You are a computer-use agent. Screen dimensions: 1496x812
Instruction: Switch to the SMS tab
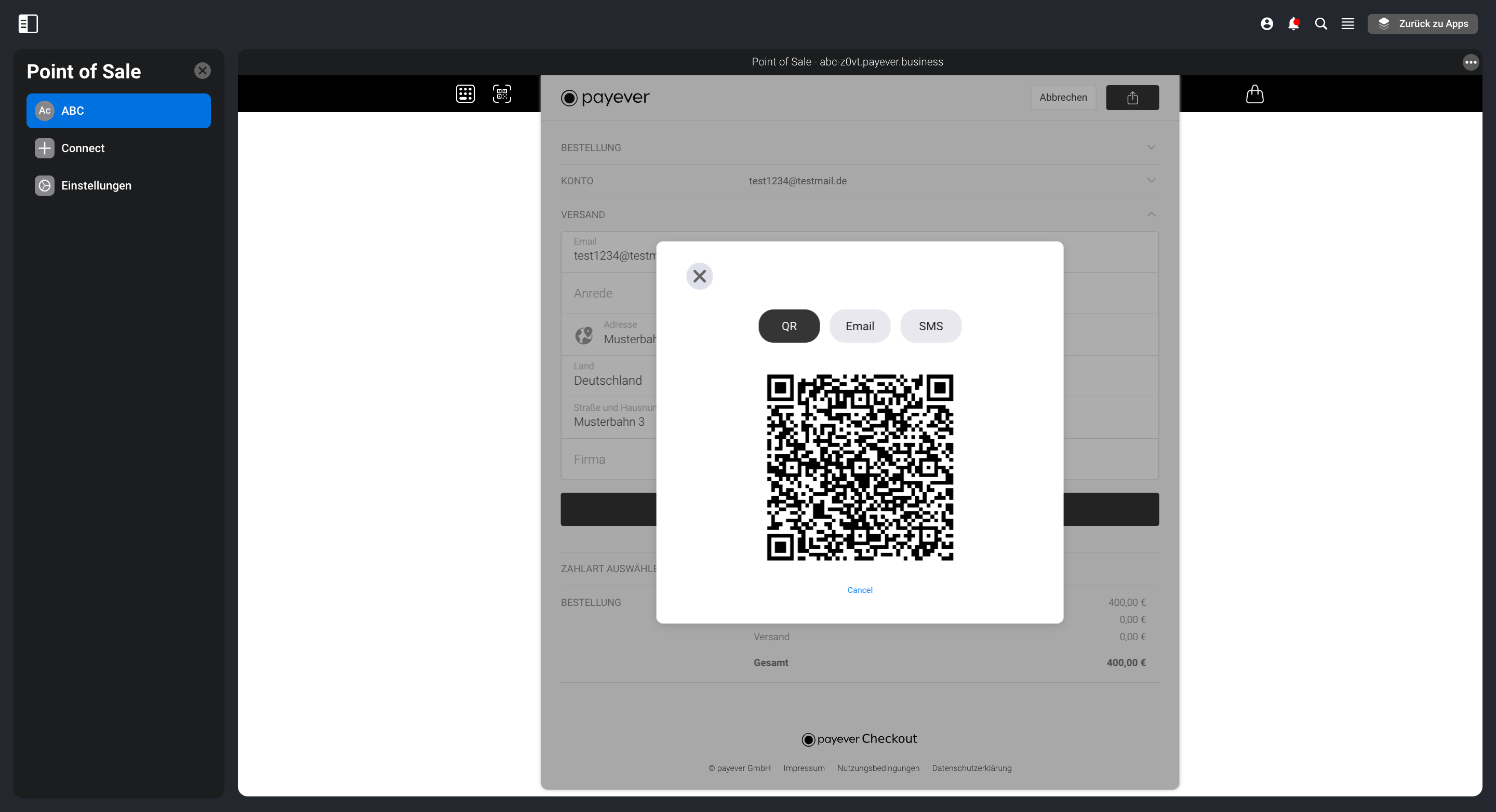click(x=930, y=326)
